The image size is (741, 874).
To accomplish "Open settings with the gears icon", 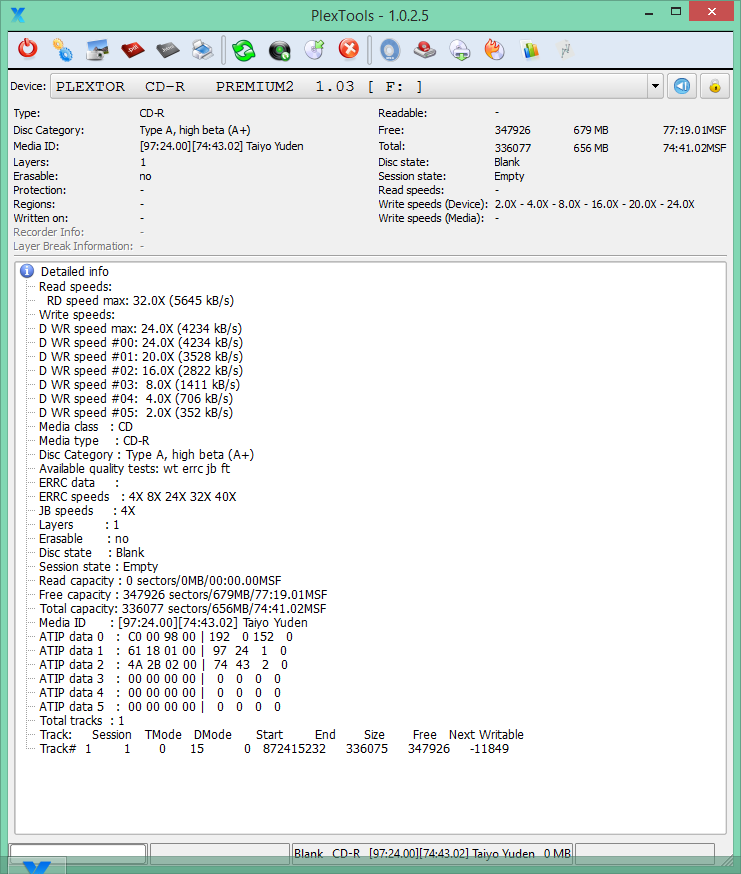I will pyautogui.click(x=62, y=50).
